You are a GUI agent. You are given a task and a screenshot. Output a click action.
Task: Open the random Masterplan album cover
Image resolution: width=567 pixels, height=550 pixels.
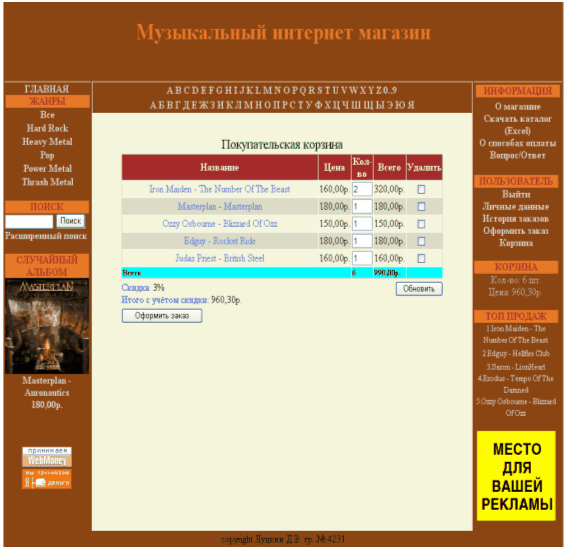point(47,326)
